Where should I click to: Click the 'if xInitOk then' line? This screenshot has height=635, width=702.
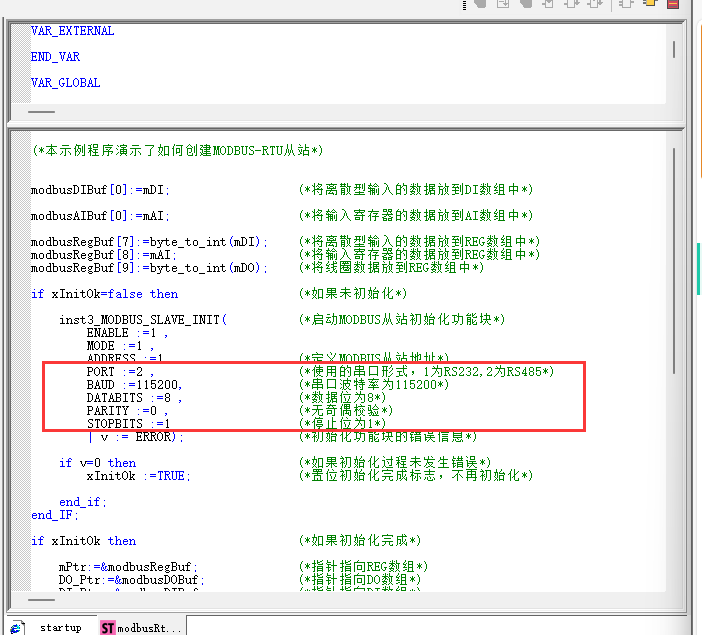[x=84, y=541]
